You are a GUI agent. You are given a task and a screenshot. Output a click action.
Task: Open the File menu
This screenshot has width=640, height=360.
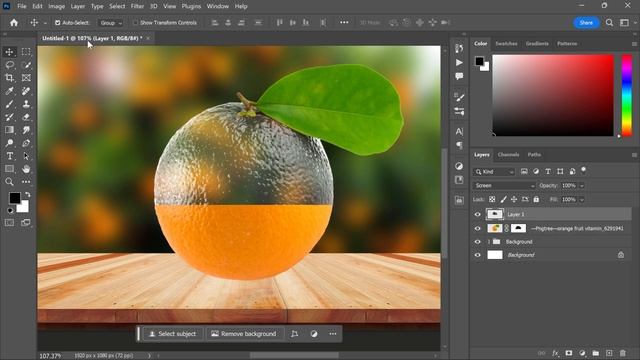(x=22, y=6)
